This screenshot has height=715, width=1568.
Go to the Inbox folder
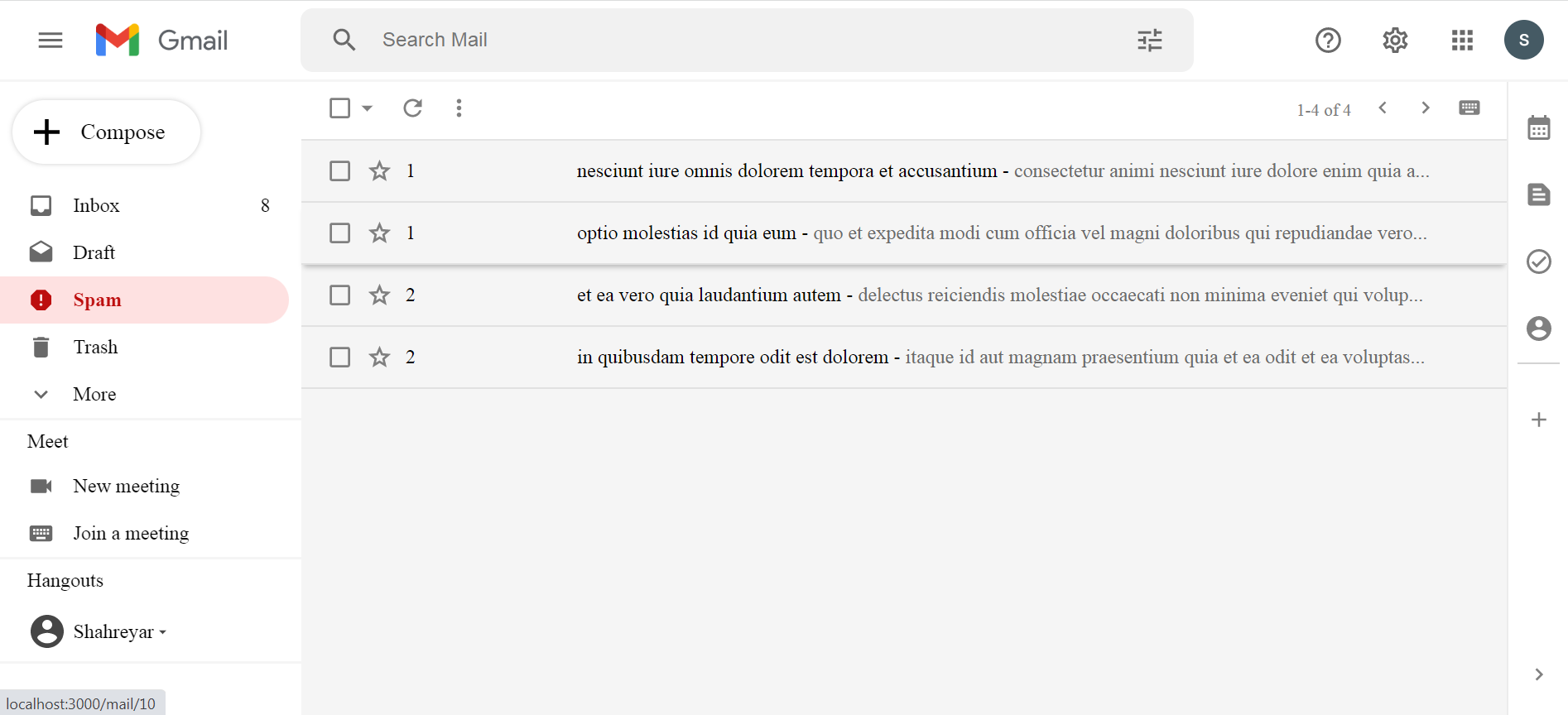[96, 205]
